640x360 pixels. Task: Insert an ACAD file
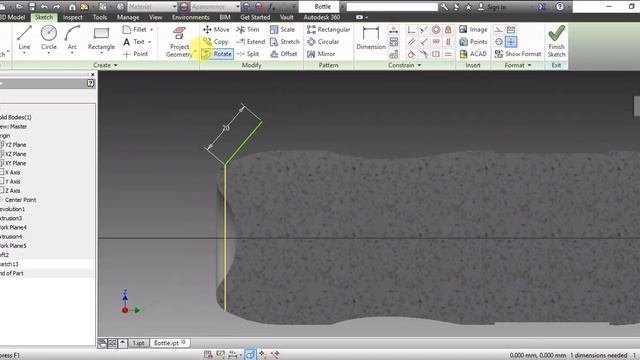point(473,54)
